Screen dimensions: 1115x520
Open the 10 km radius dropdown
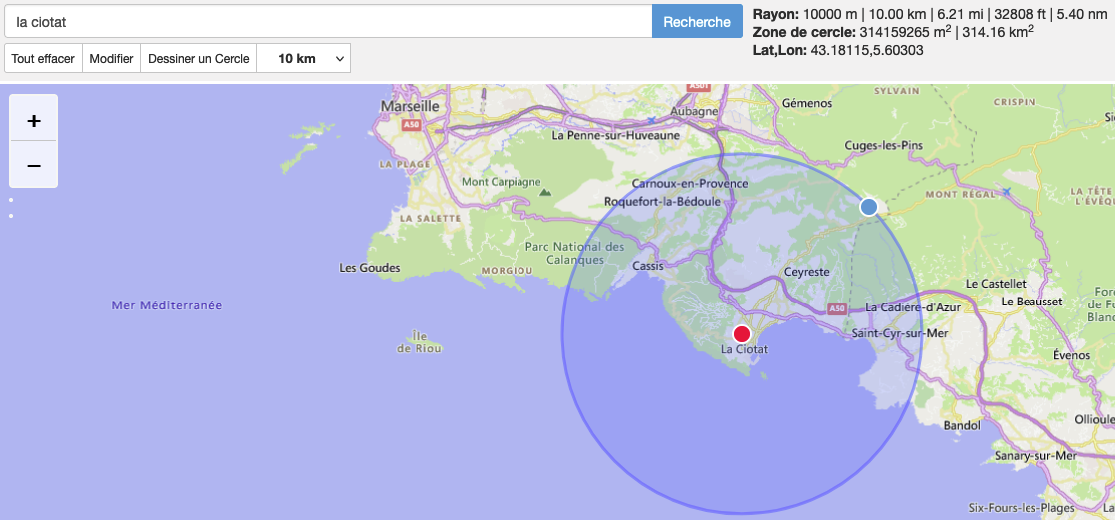pyautogui.click(x=304, y=58)
